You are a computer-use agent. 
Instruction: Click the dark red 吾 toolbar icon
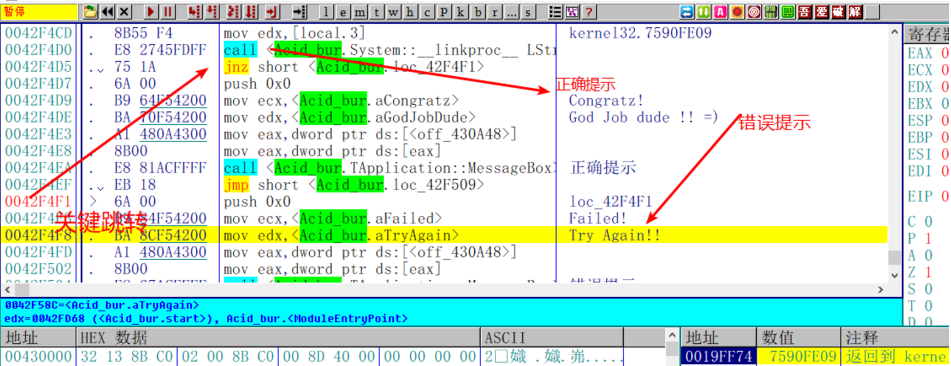[805, 12]
